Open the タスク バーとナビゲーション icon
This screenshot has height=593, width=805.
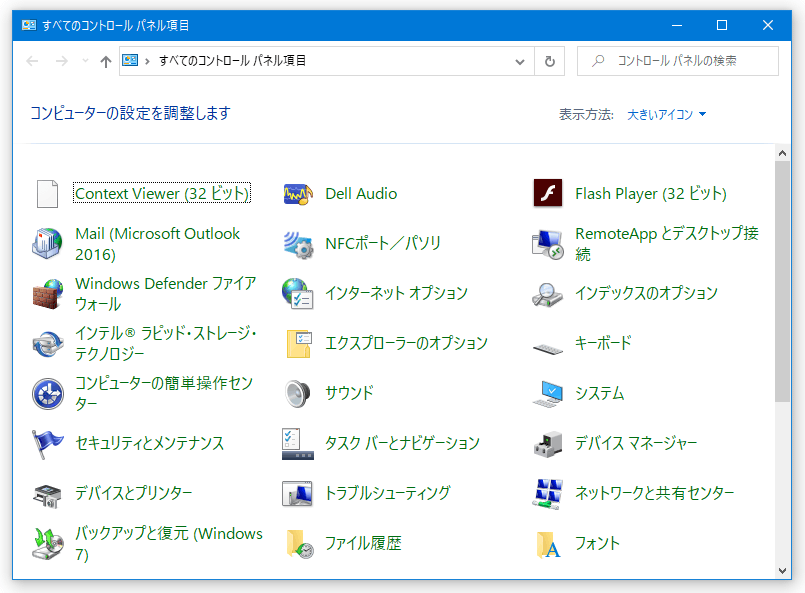[298, 444]
